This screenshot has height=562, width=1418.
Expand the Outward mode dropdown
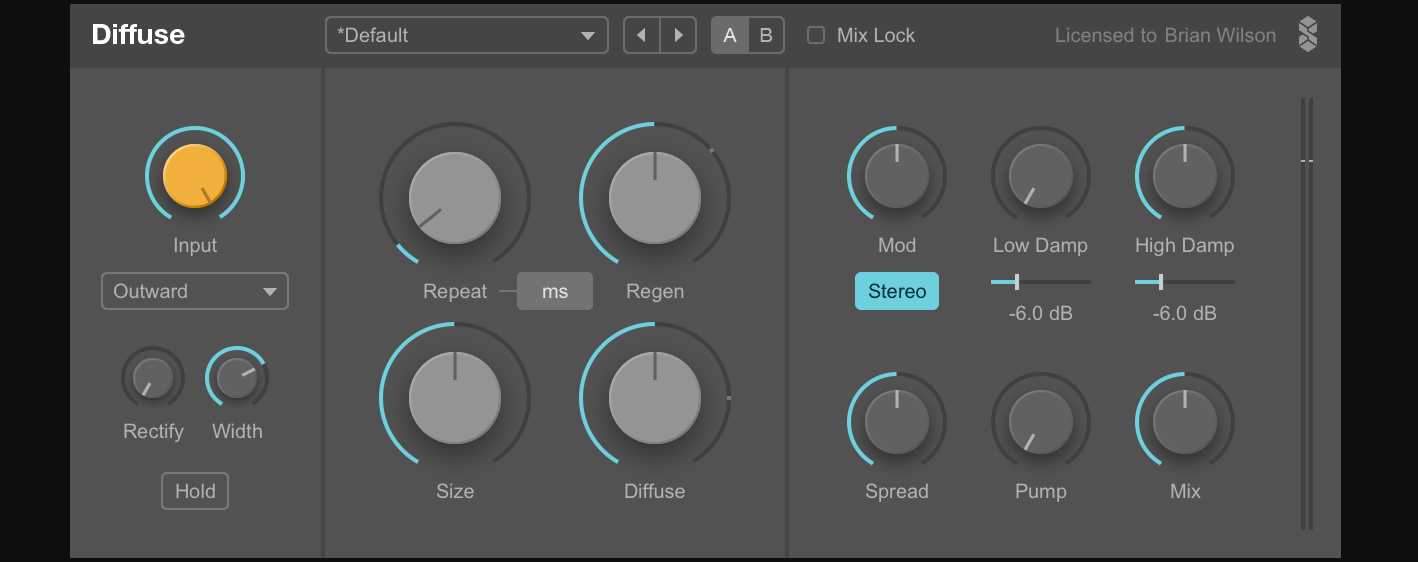(x=194, y=291)
